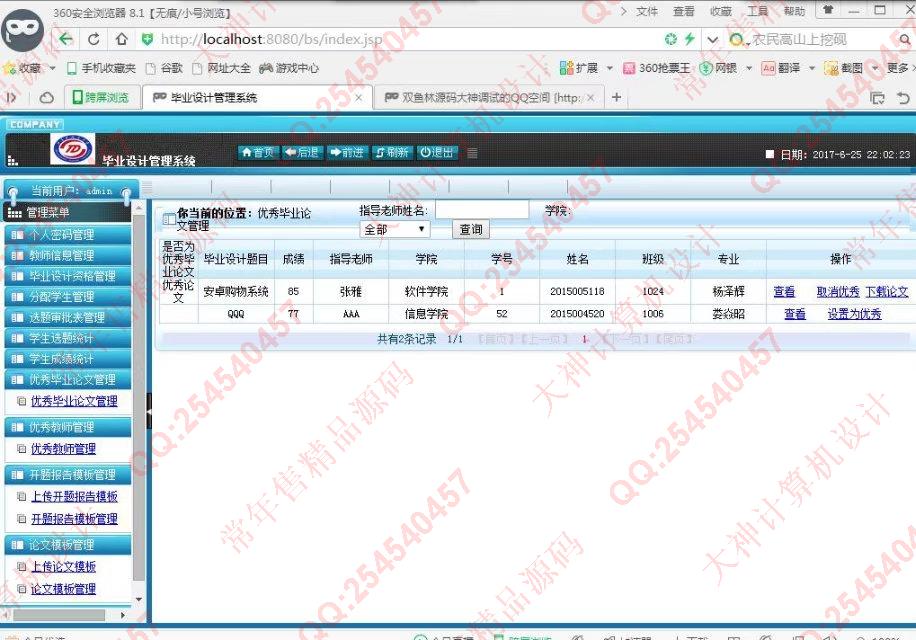Viewport: 916px width, 640px height.
Task: Open the 文件 browser menu
Action: 647,11
